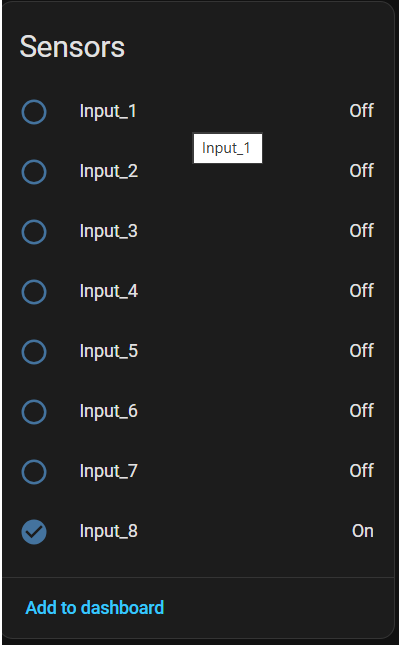Click the Sensors card title
400x645 pixels.
pos(72,47)
